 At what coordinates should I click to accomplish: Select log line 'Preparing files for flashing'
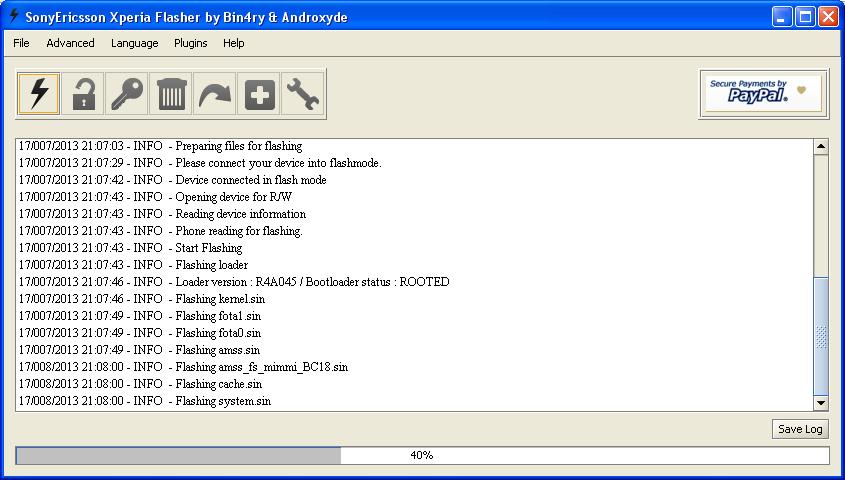click(160, 146)
